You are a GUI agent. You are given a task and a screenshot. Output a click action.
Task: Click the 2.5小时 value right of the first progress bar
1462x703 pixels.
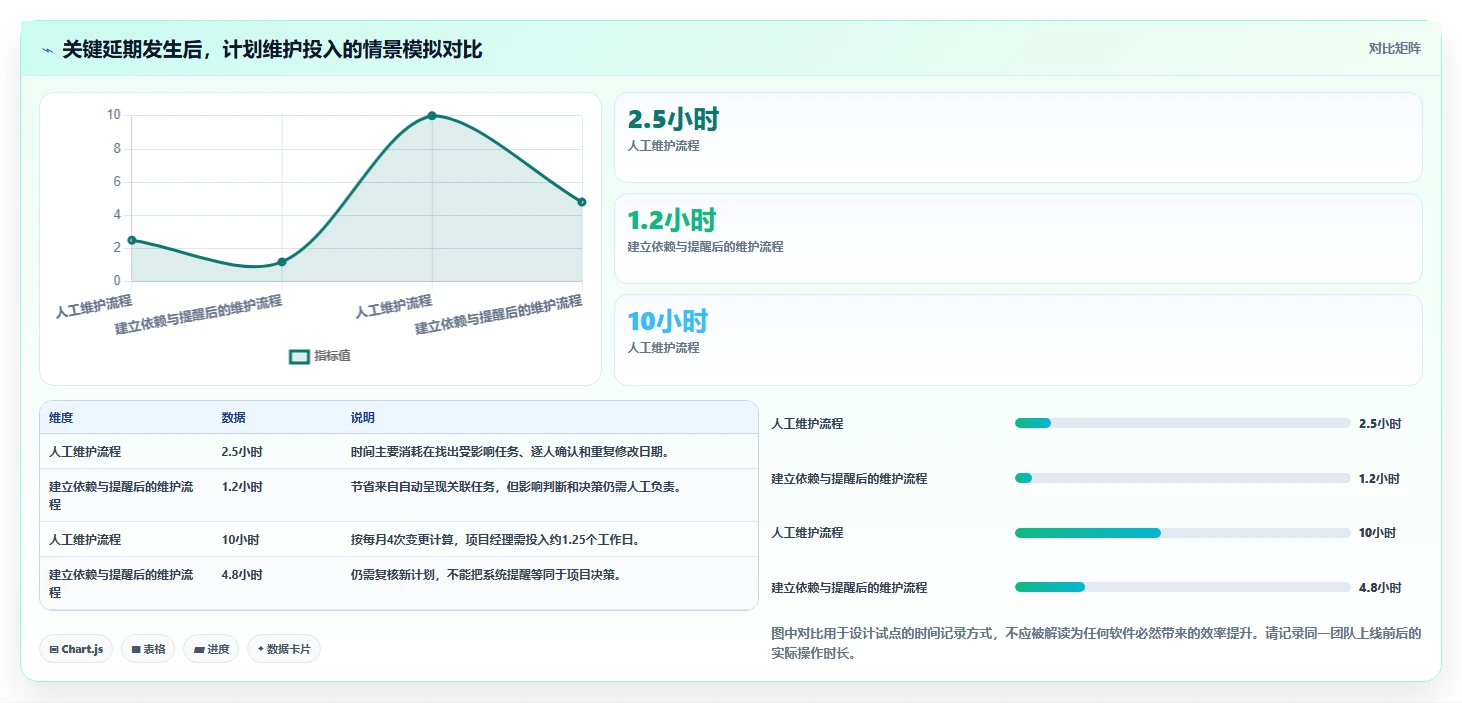point(1380,424)
